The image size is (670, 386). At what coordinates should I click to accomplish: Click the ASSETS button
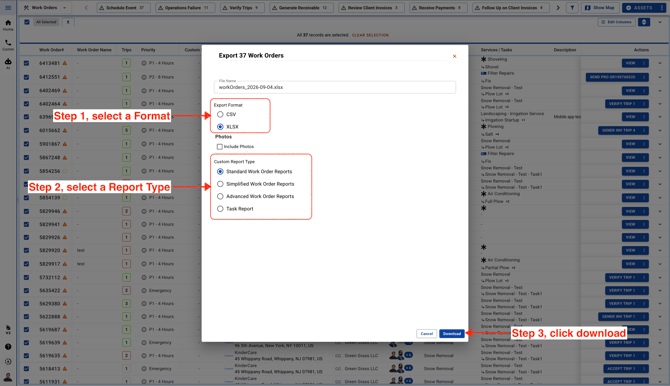tap(639, 8)
